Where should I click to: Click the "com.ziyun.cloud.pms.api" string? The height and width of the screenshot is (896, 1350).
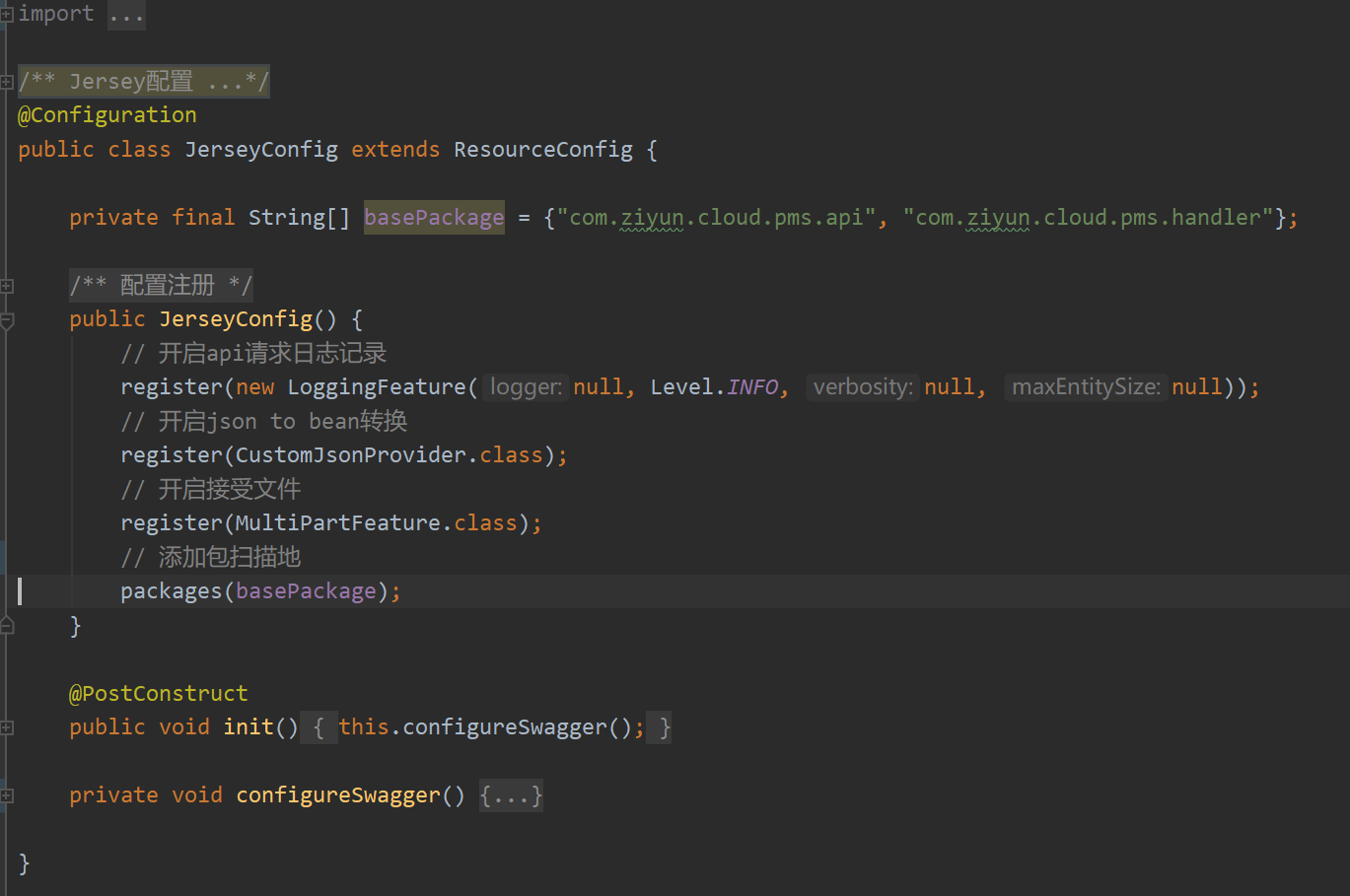click(717, 218)
